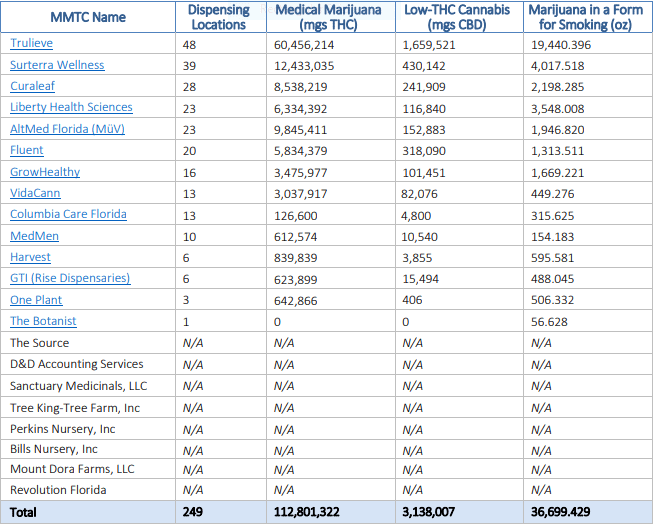Screen dimensions: 654x525
Task: Select CBD value 430,142
Action: pos(424,66)
